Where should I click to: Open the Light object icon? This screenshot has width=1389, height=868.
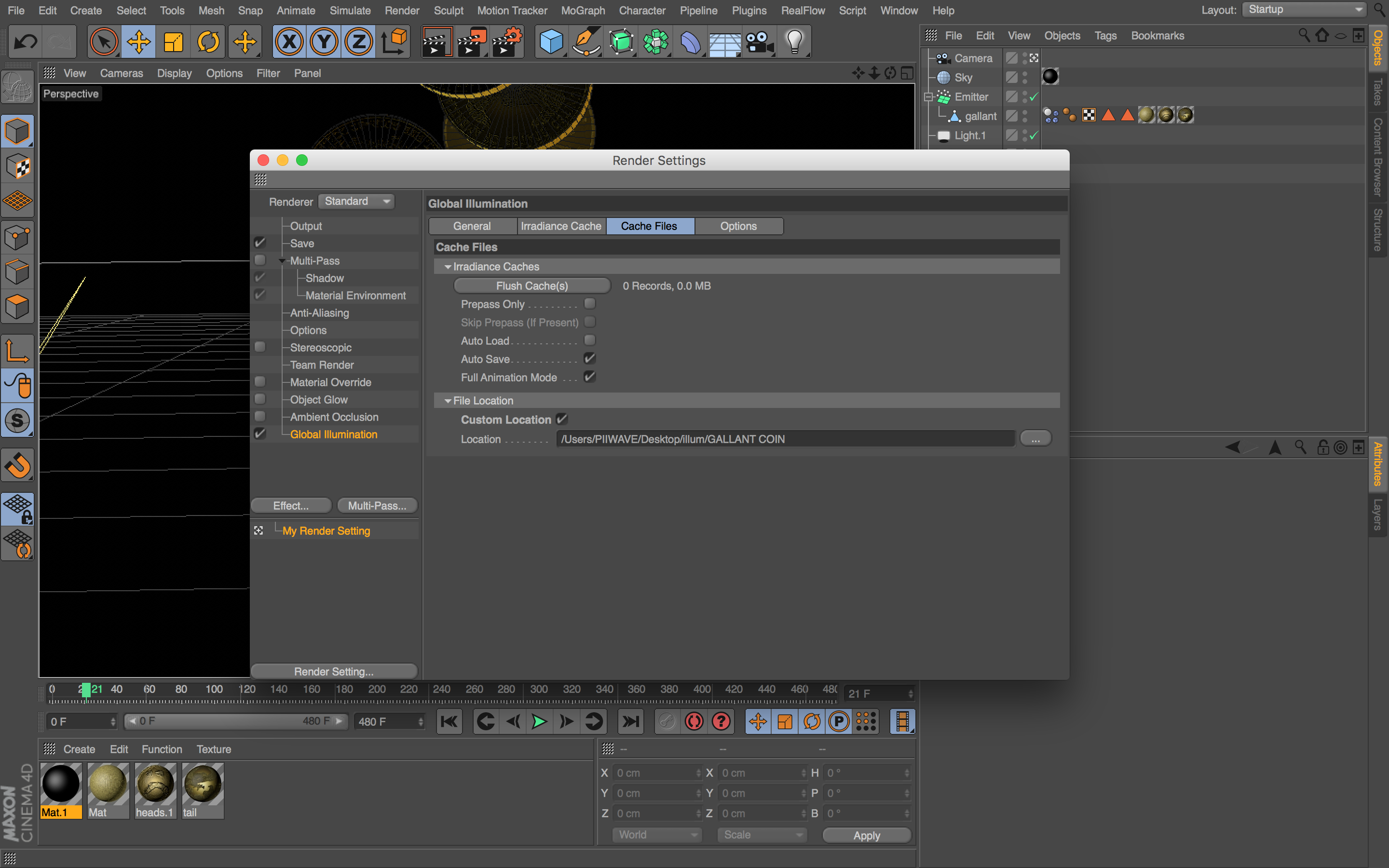[x=794, y=42]
